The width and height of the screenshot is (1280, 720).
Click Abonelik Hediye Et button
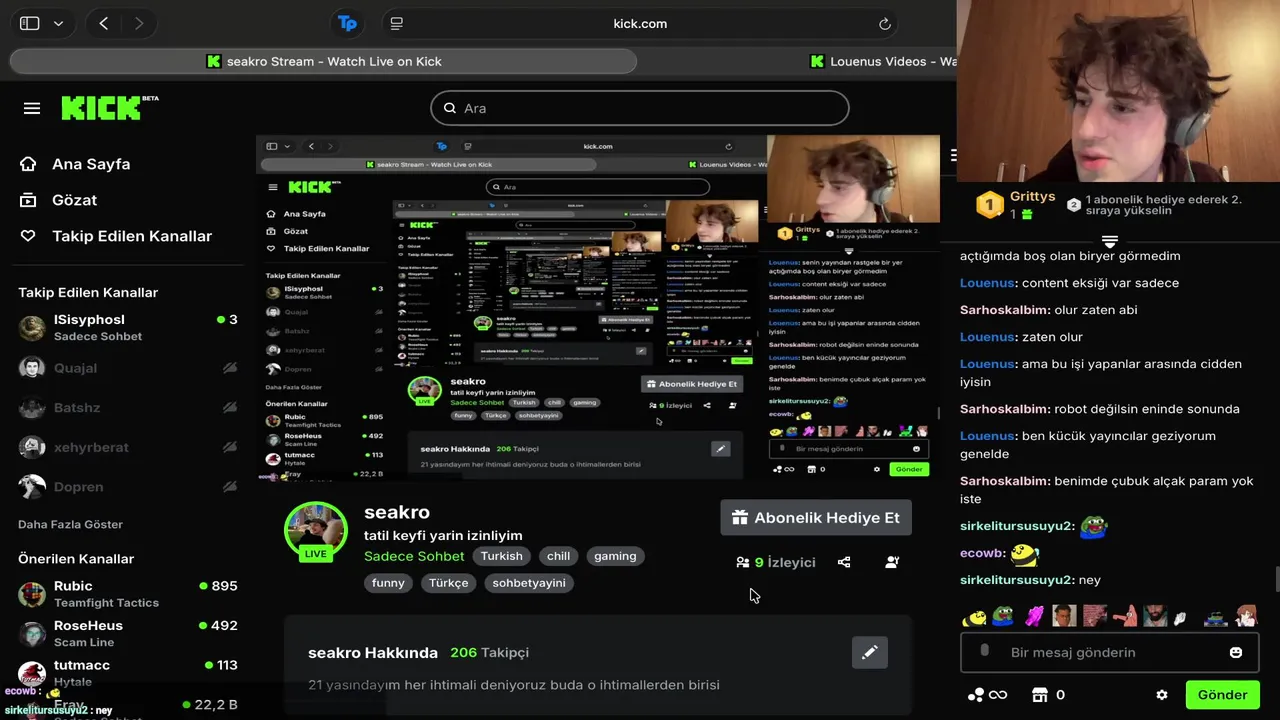click(816, 517)
